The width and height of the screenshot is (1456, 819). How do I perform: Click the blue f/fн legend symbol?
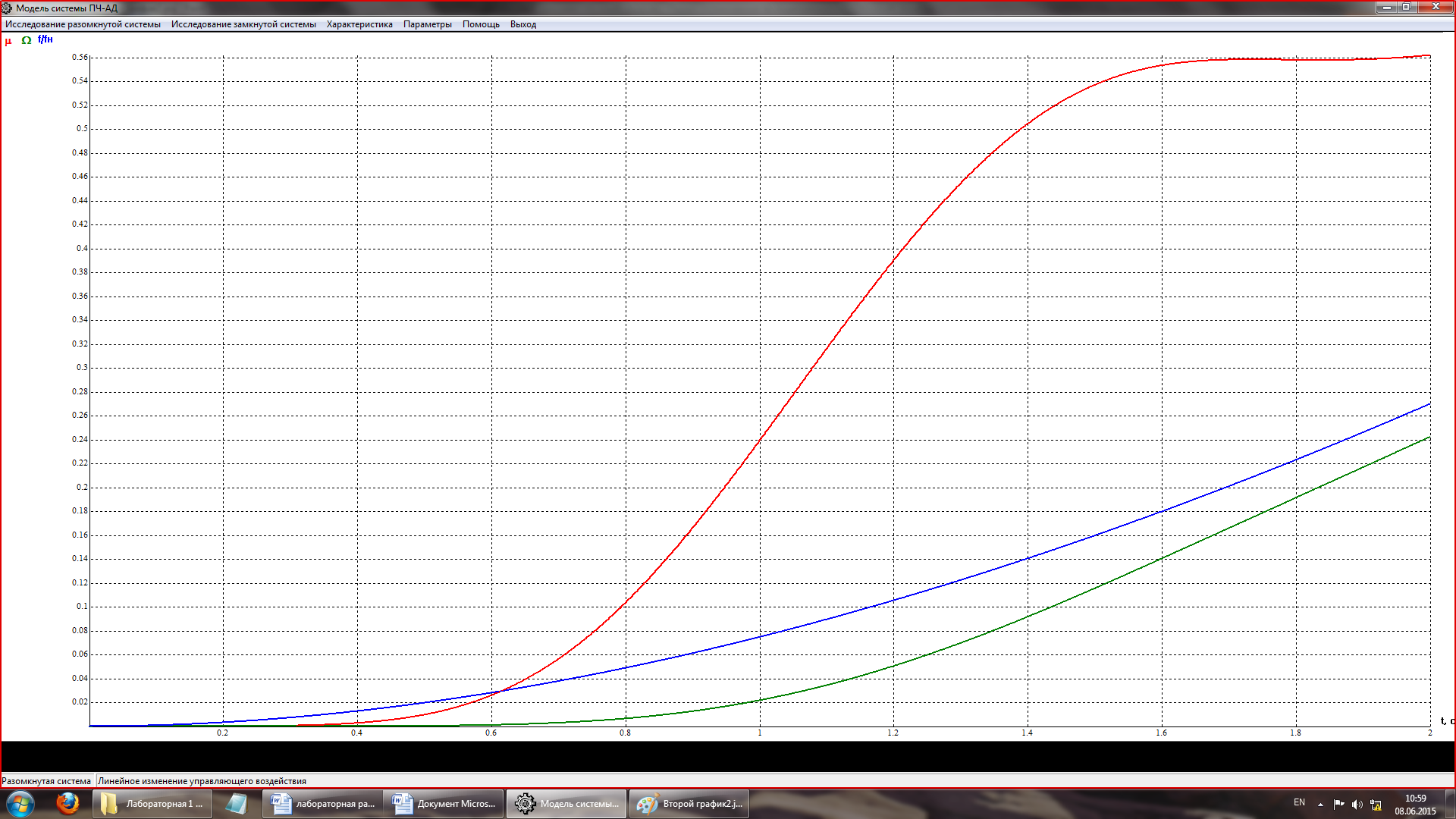click(45, 39)
